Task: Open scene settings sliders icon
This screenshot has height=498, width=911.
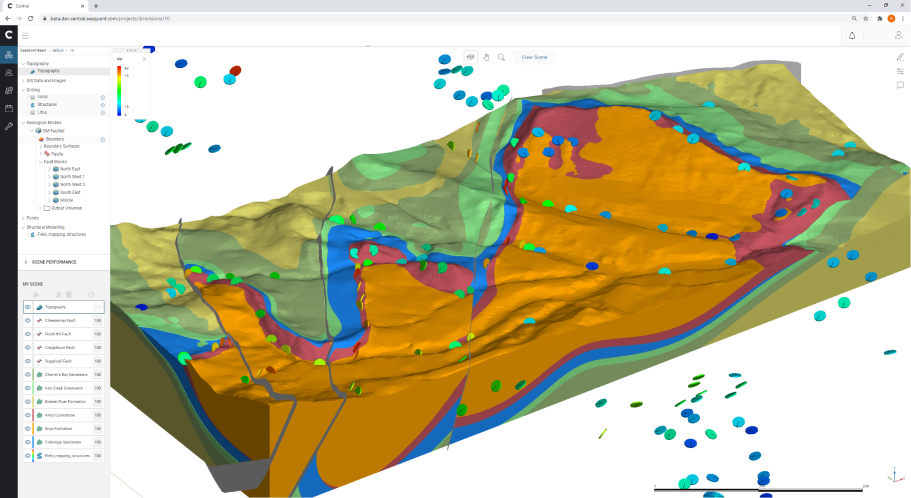Action: point(900,71)
